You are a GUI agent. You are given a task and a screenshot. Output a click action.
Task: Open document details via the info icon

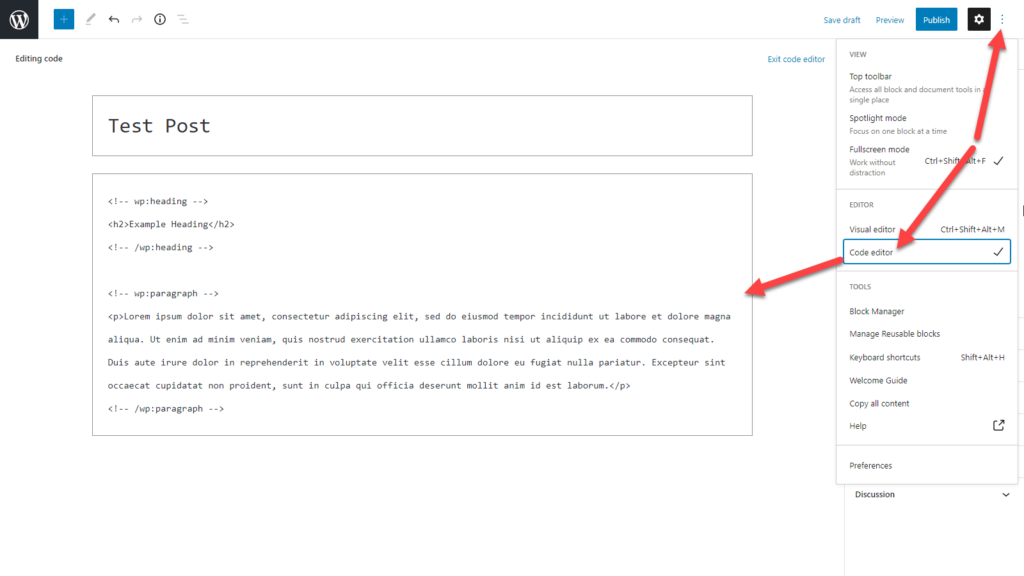[x=160, y=19]
